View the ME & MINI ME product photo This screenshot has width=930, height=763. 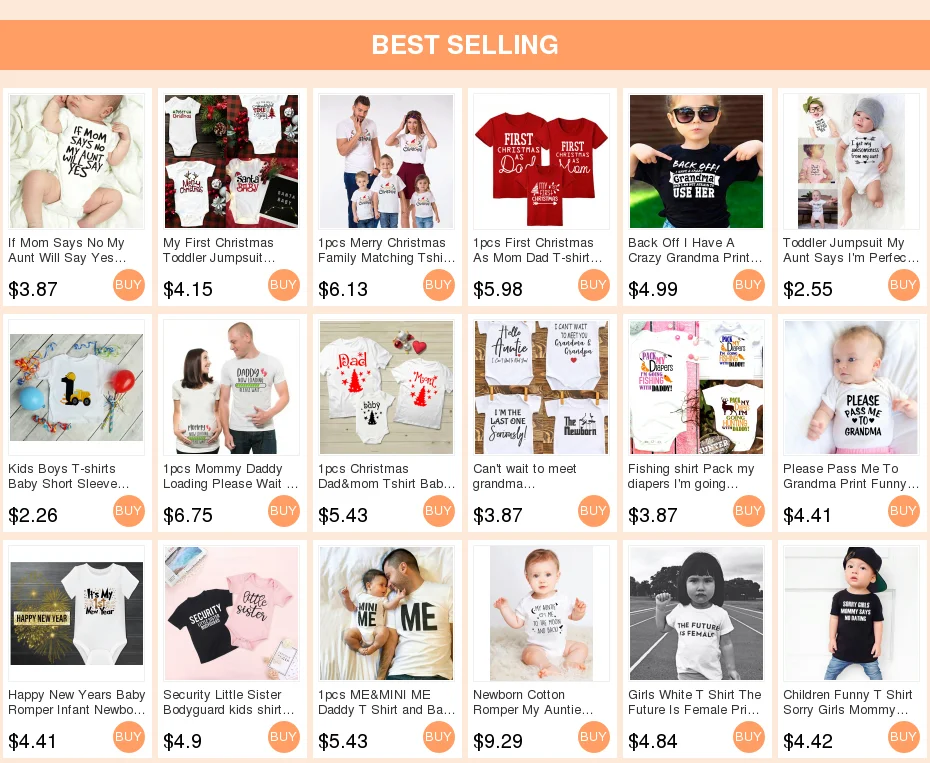coord(386,613)
